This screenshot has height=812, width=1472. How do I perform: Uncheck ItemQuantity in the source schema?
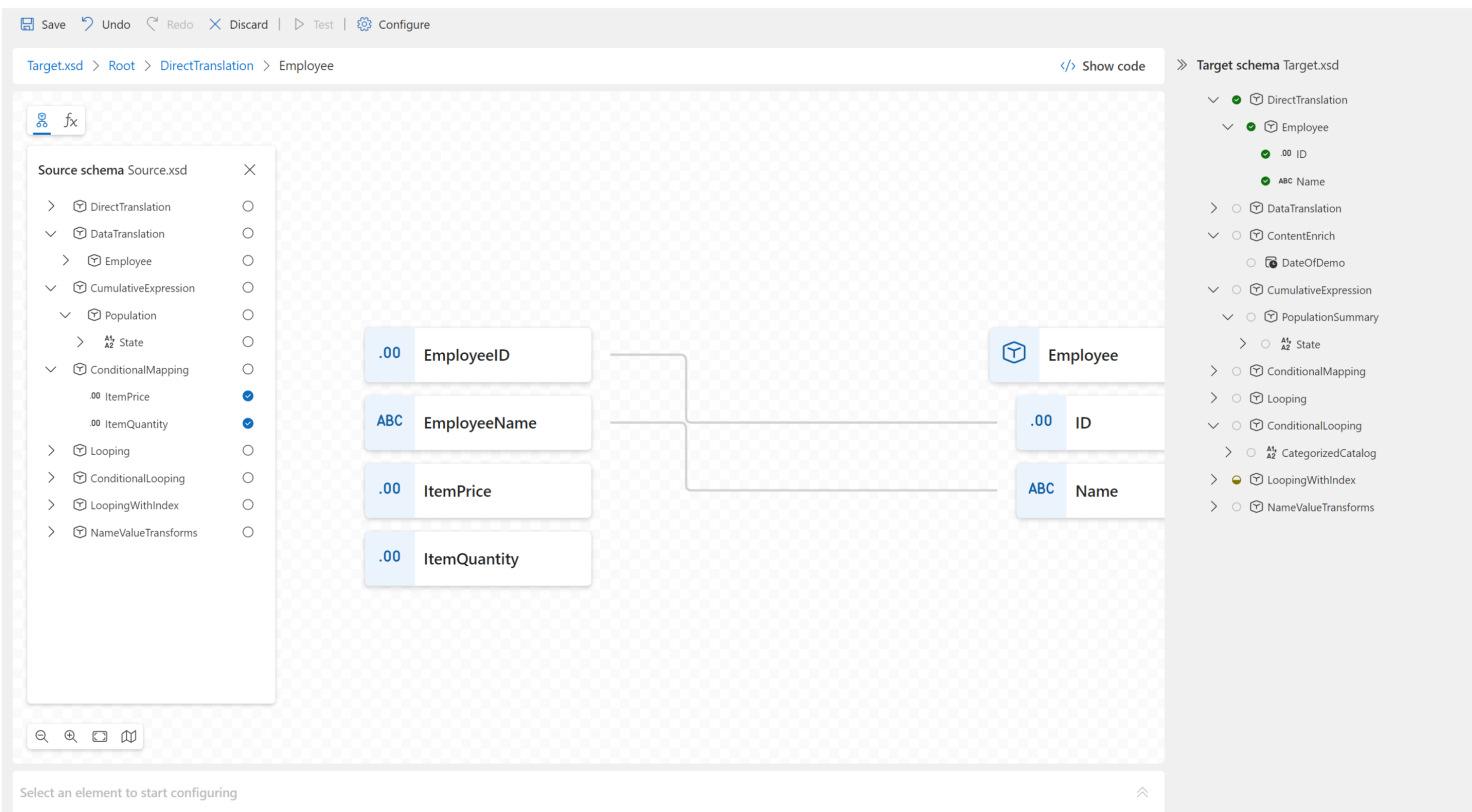247,424
